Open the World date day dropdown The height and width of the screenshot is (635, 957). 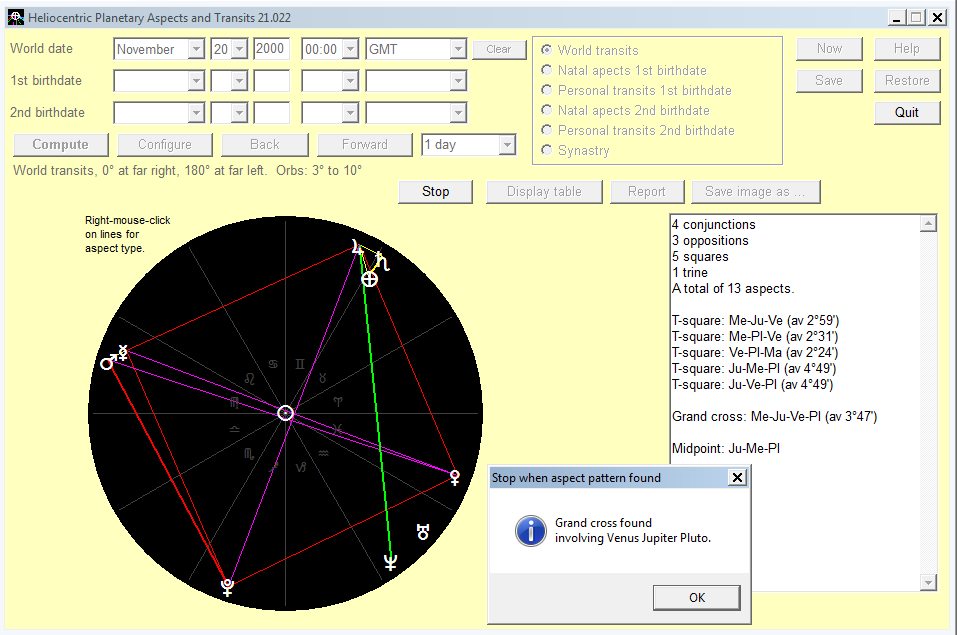[239, 49]
